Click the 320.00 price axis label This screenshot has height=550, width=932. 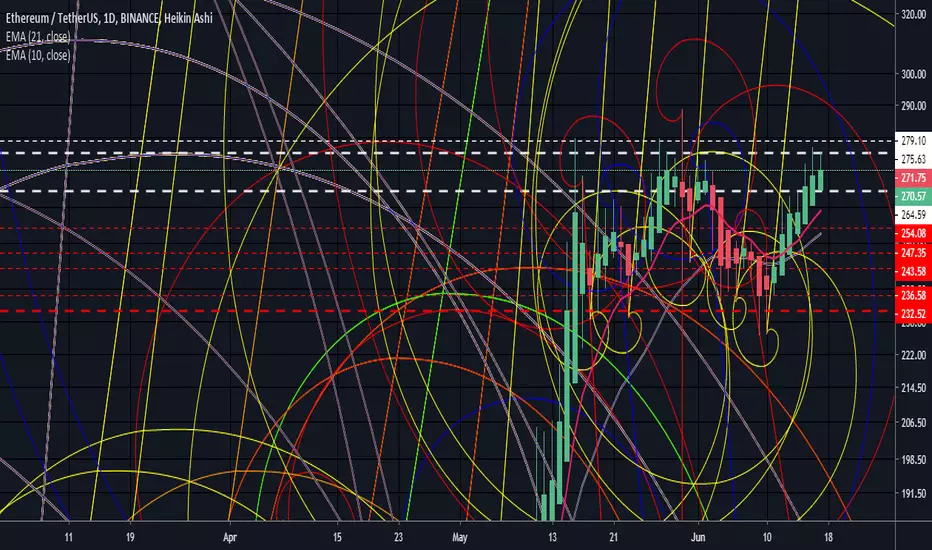point(914,14)
